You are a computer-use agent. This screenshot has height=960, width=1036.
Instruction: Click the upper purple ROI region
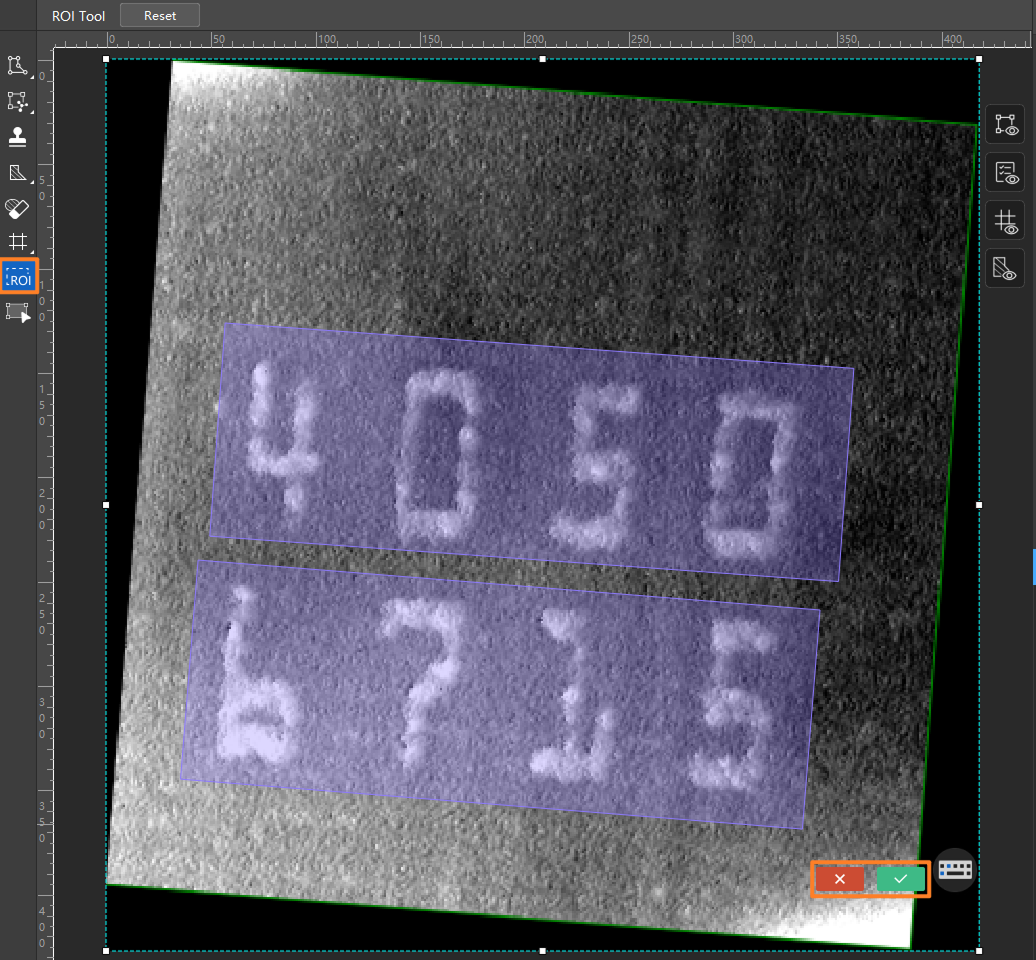point(532,453)
